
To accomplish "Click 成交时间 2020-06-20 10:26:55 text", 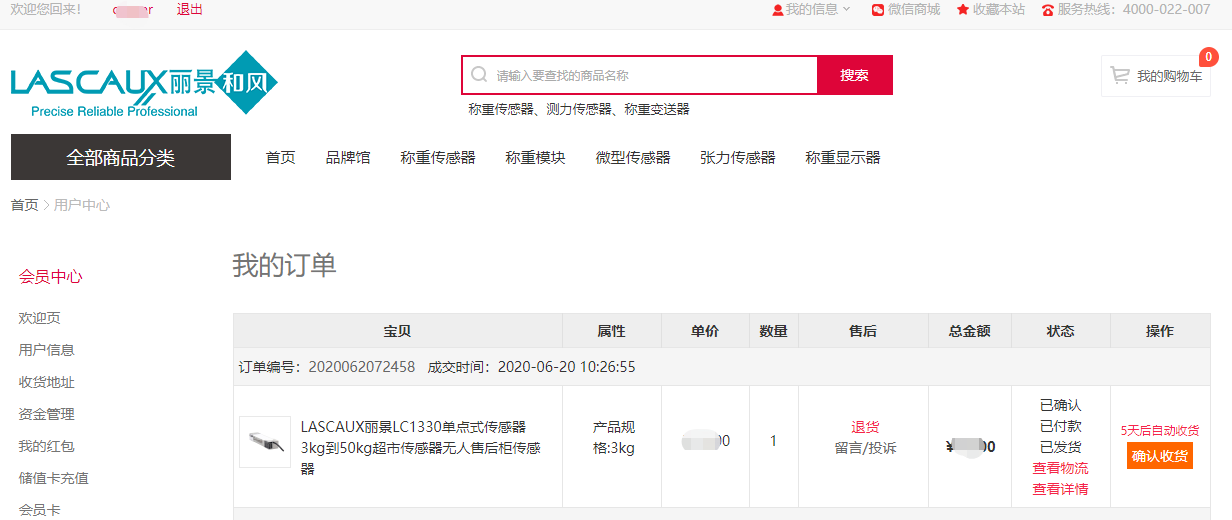I will click(x=532, y=367).
